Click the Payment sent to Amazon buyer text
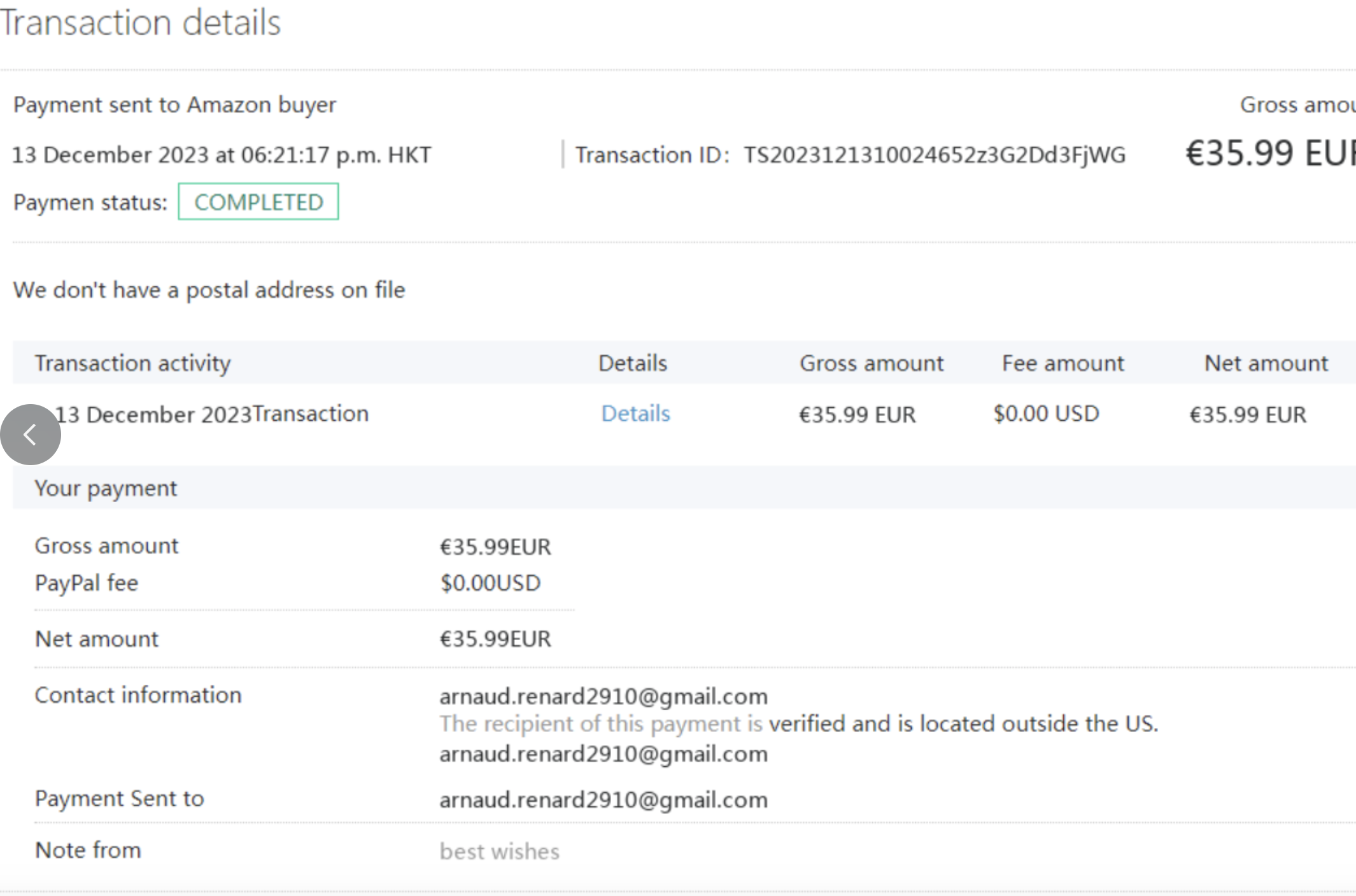Viewport: 1356px width, 896px height. click(174, 104)
